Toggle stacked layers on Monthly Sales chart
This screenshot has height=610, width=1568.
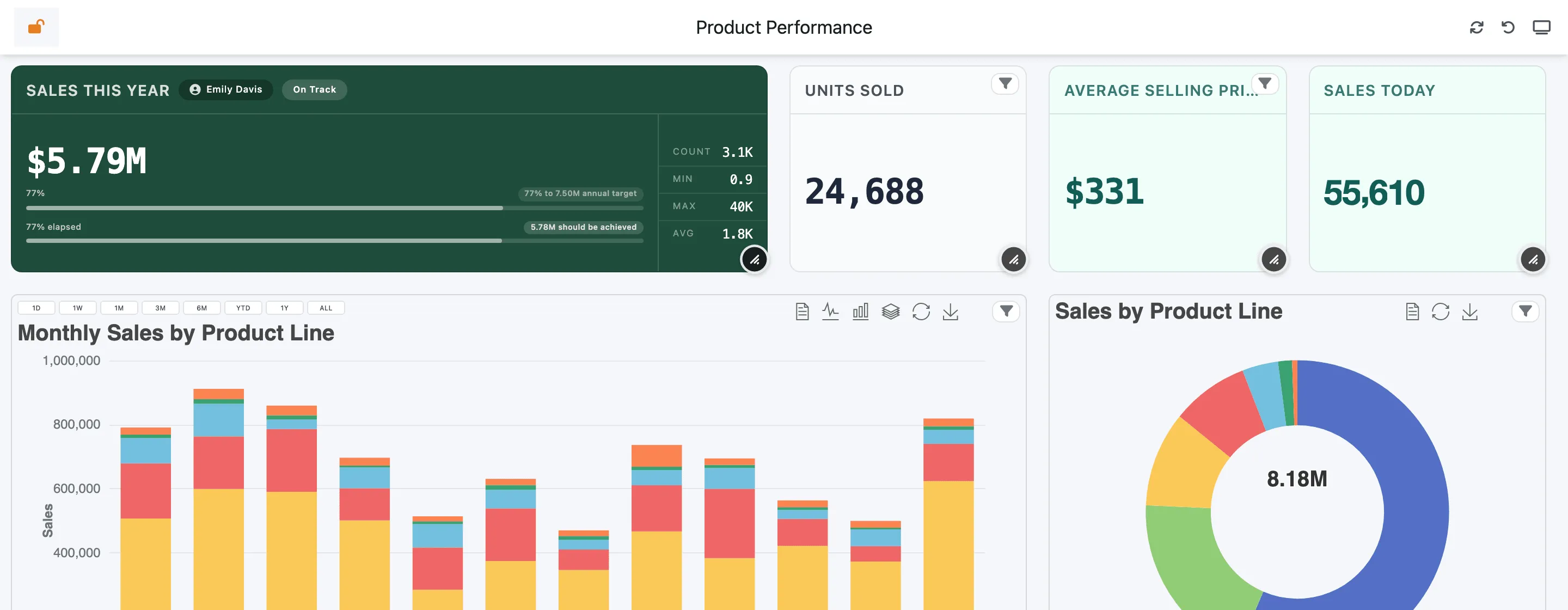891,312
